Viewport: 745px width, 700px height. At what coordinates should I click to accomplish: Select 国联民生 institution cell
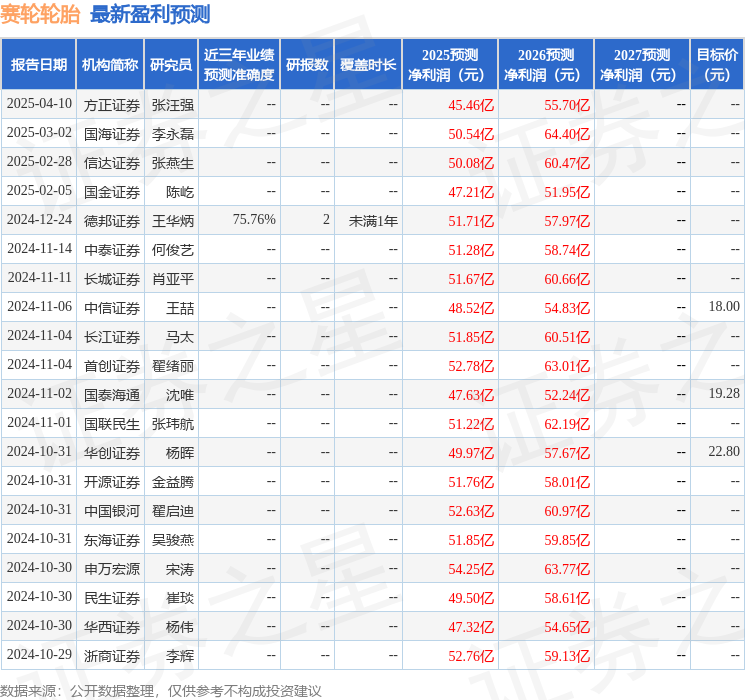pyautogui.click(x=112, y=424)
